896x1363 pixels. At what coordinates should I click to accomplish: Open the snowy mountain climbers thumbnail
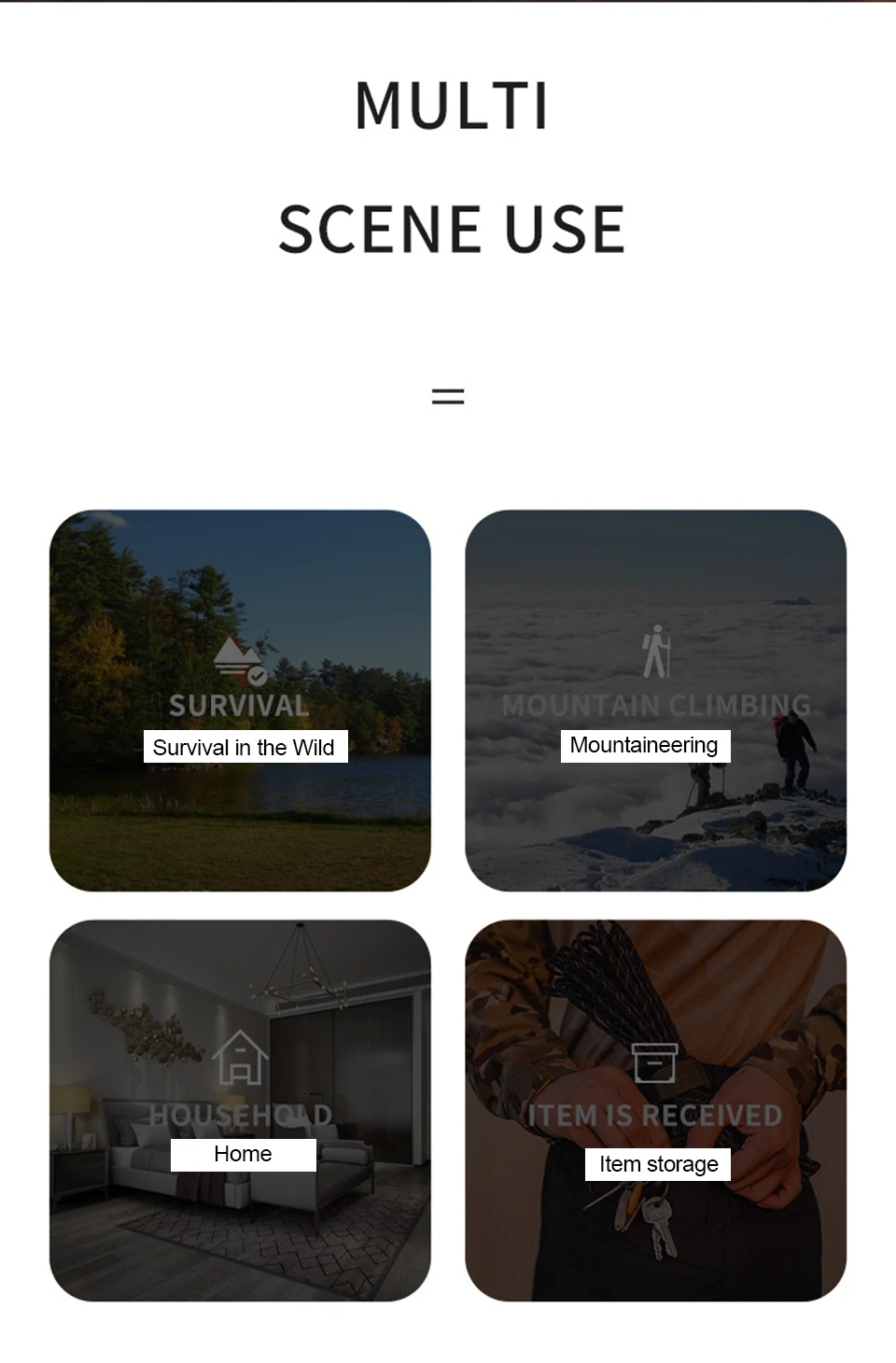pyautogui.click(x=656, y=700)
